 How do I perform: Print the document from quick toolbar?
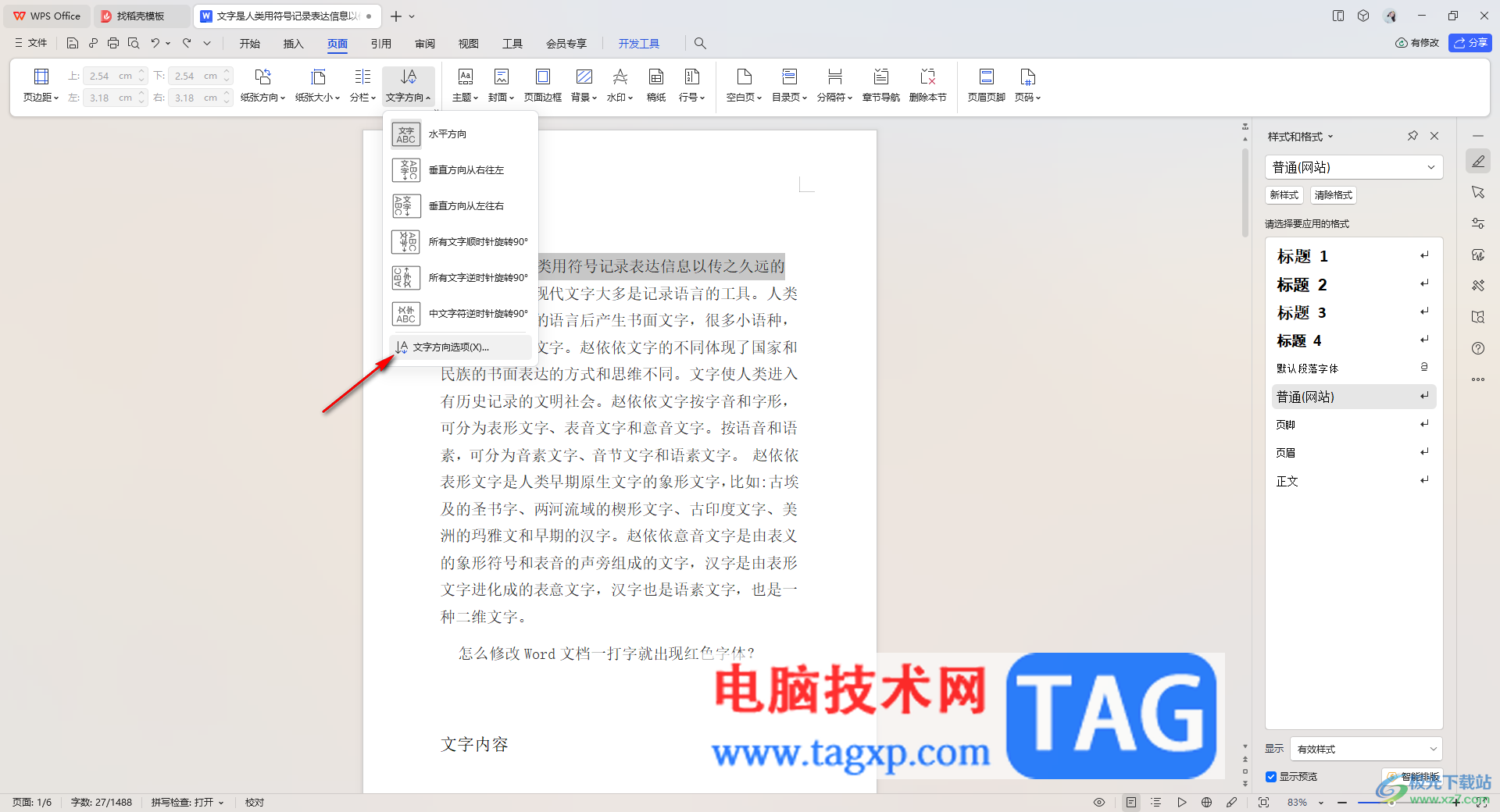[113, 43]
